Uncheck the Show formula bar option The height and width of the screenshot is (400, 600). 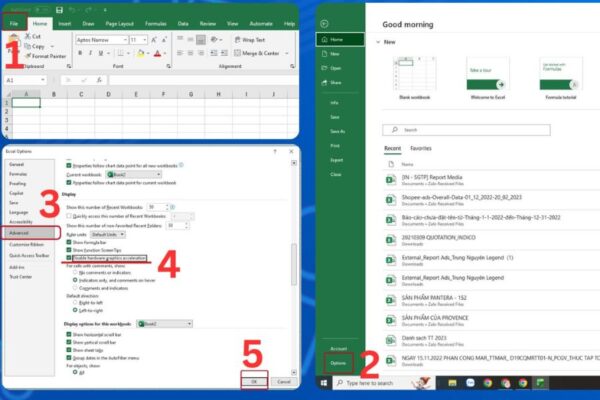[69, 241]
